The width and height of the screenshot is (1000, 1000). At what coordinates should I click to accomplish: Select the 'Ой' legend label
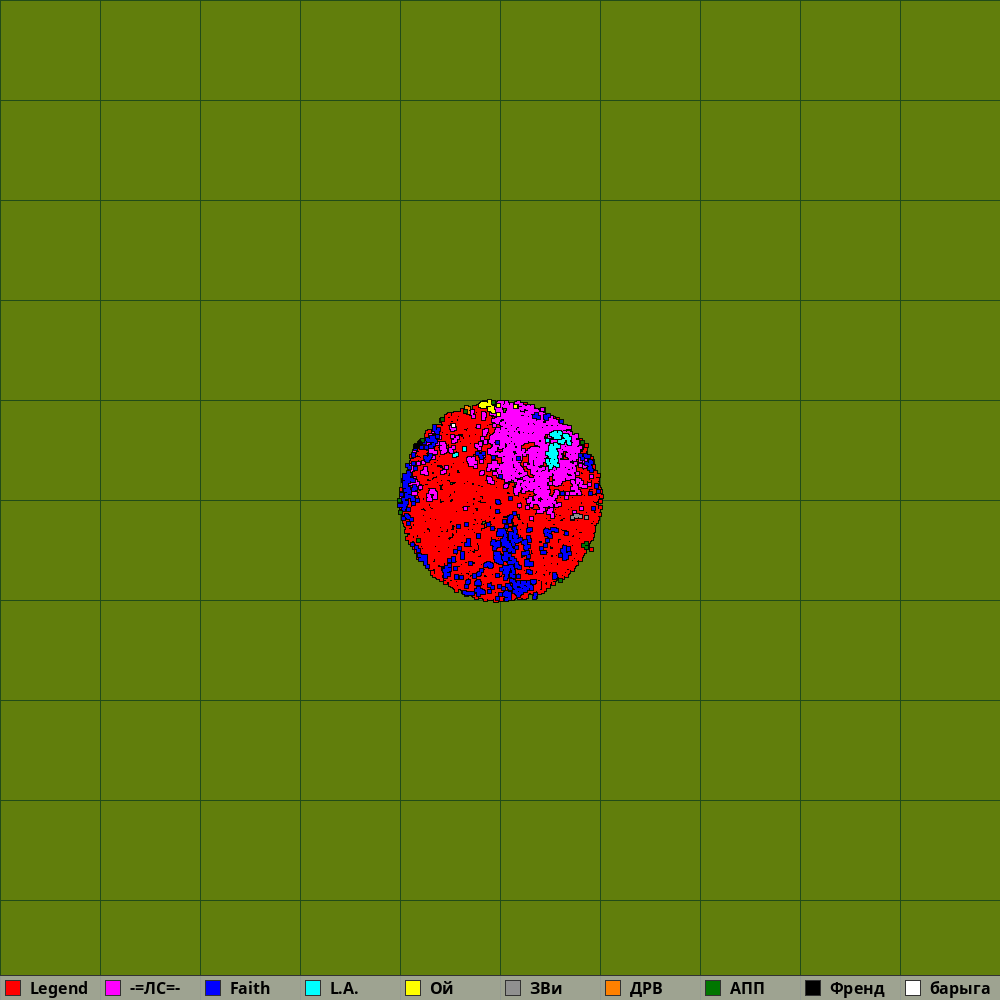tap(441, 988)
